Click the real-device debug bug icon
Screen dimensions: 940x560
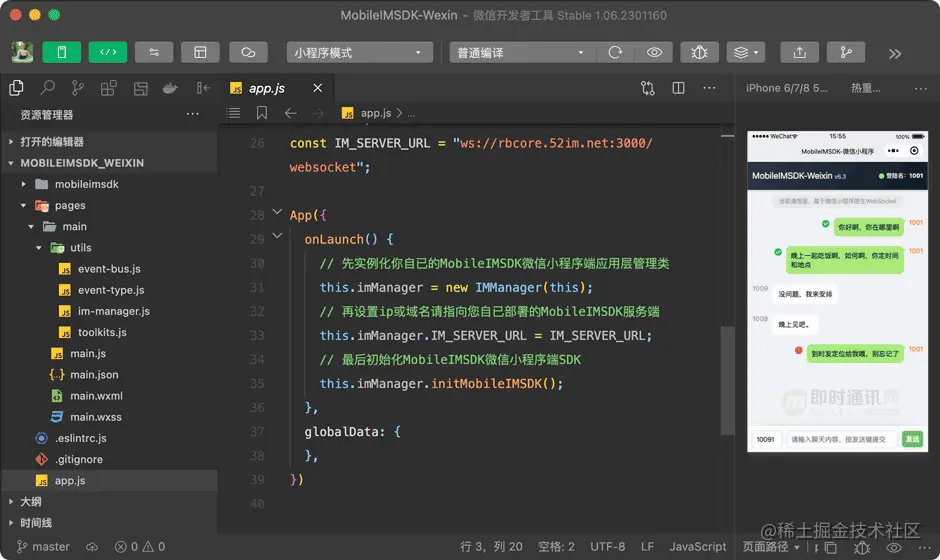(700, 53)
